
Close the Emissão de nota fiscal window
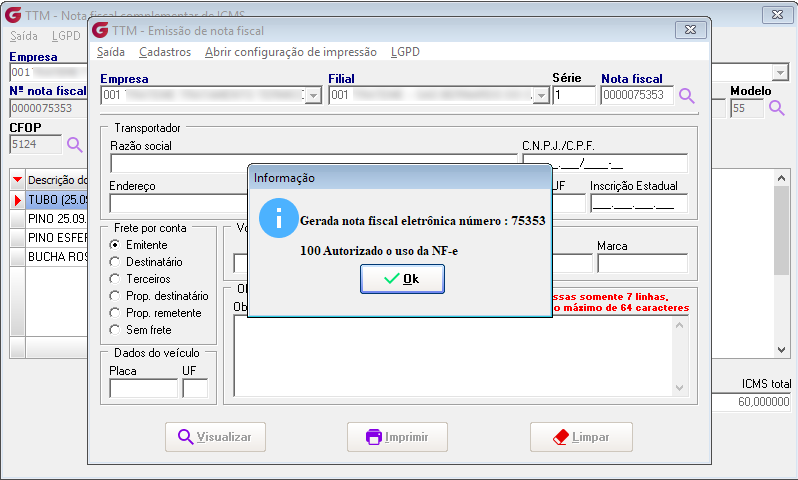coord(691,30)
